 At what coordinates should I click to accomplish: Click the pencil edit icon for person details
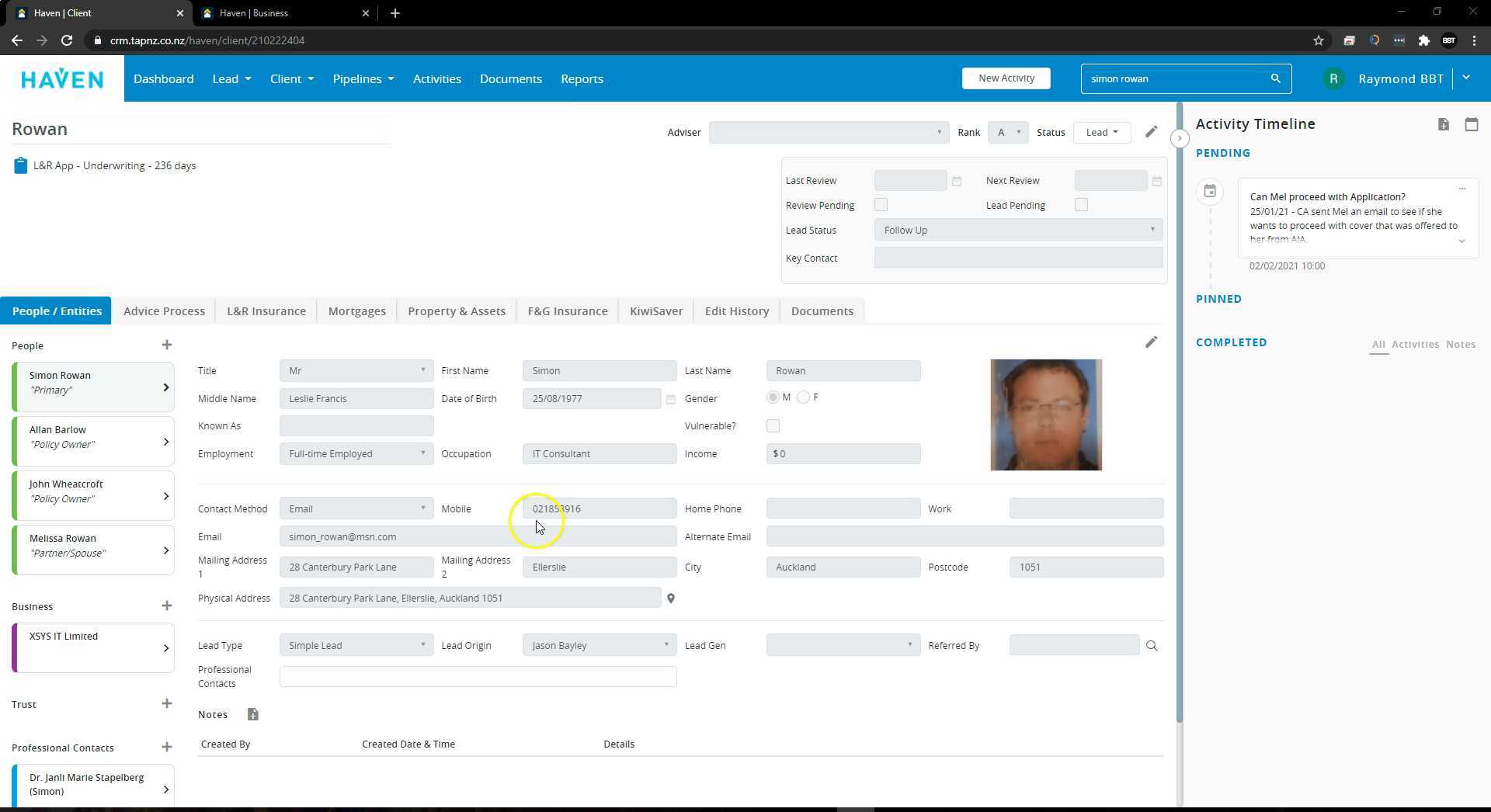1151,342
